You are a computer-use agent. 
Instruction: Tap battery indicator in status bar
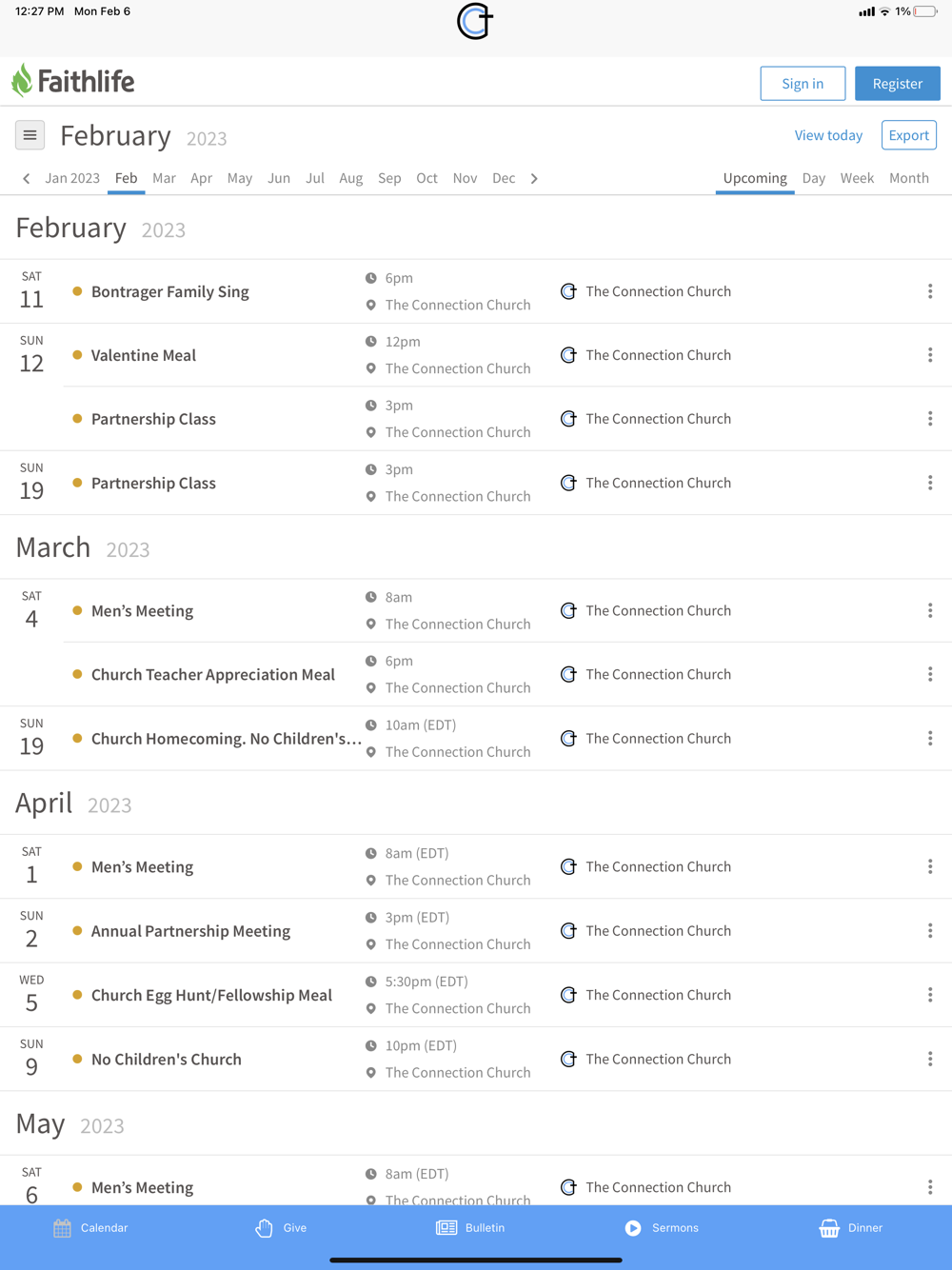click(925, 11)
